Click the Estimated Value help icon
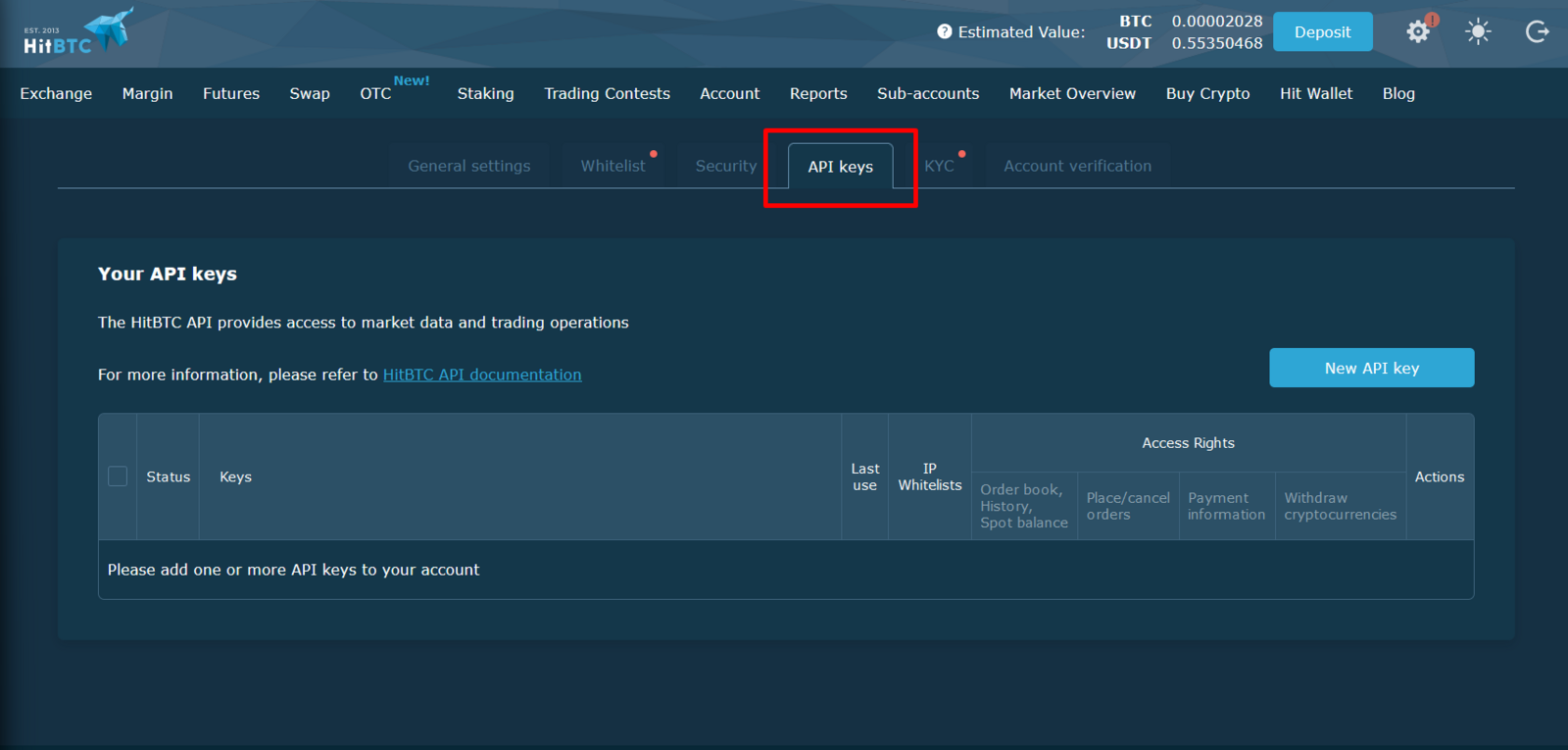This screenshot has height=750, width=1568. tap(945, 31)
